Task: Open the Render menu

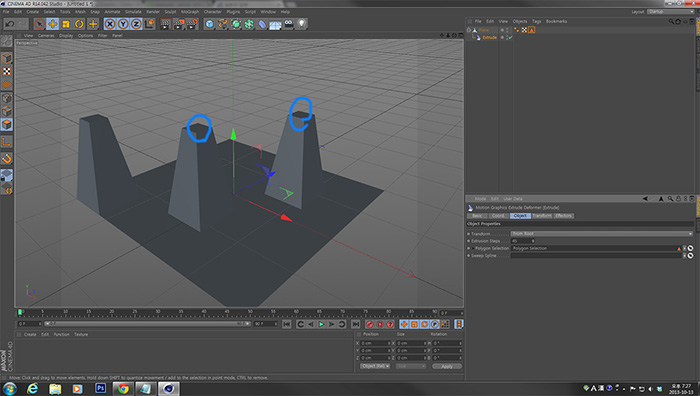Action: click(153, 12)
